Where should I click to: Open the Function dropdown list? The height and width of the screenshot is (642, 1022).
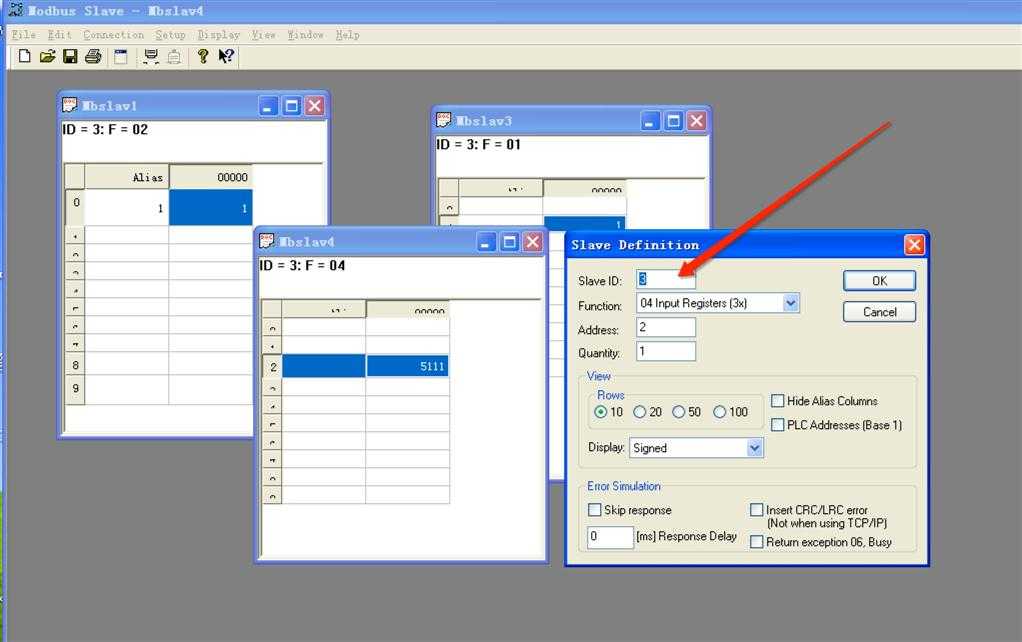(791, 303)
